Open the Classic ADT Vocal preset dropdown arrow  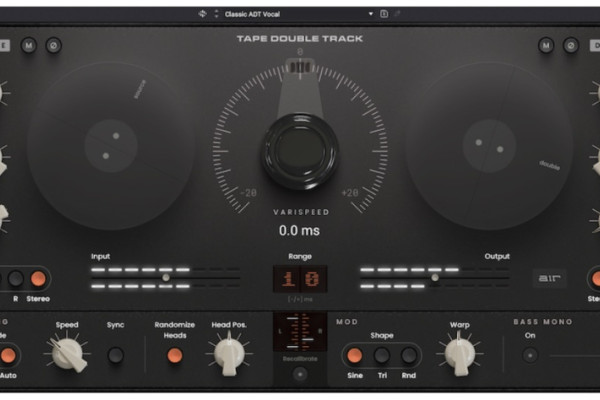coord(370,14)
